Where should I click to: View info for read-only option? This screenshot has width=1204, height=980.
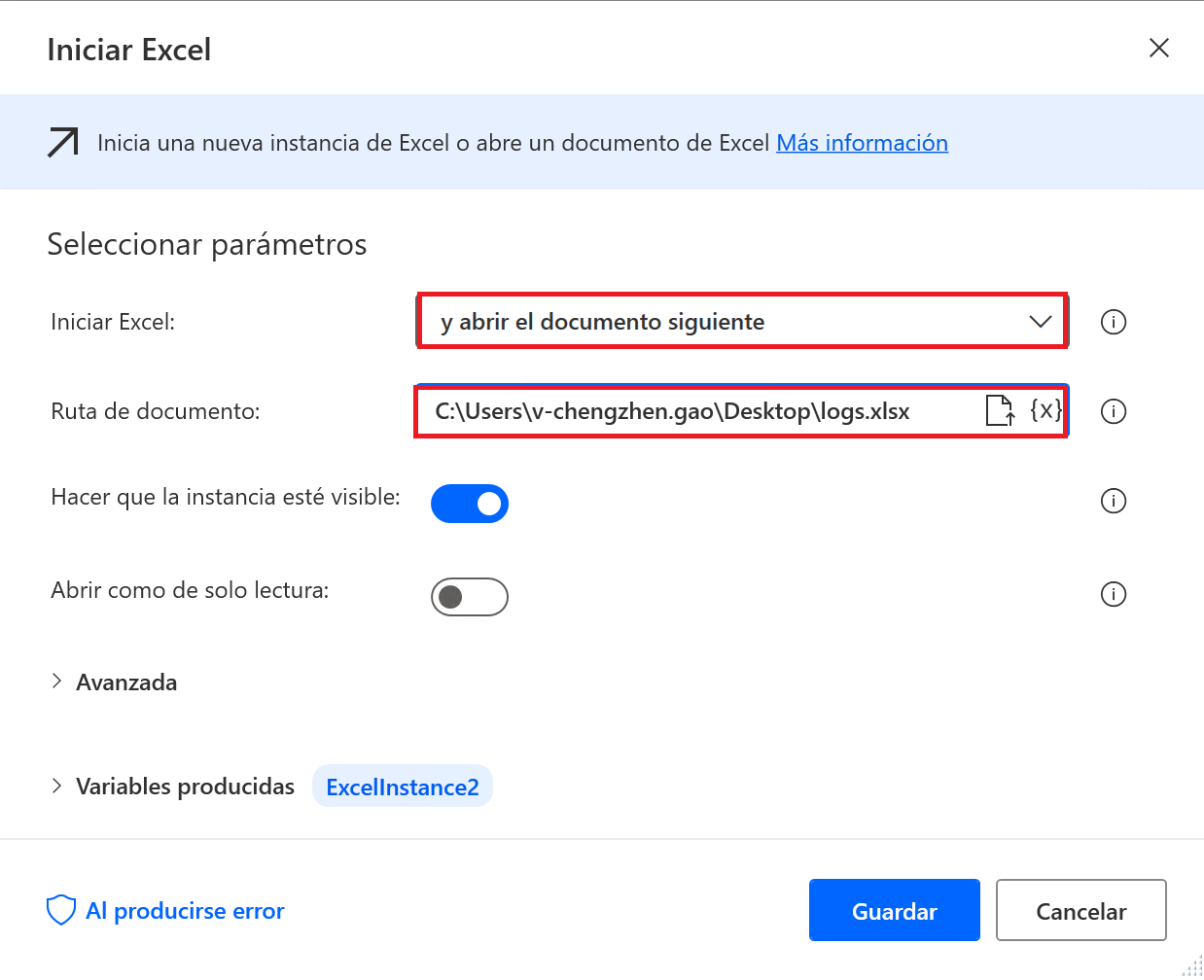point(1114,594)
